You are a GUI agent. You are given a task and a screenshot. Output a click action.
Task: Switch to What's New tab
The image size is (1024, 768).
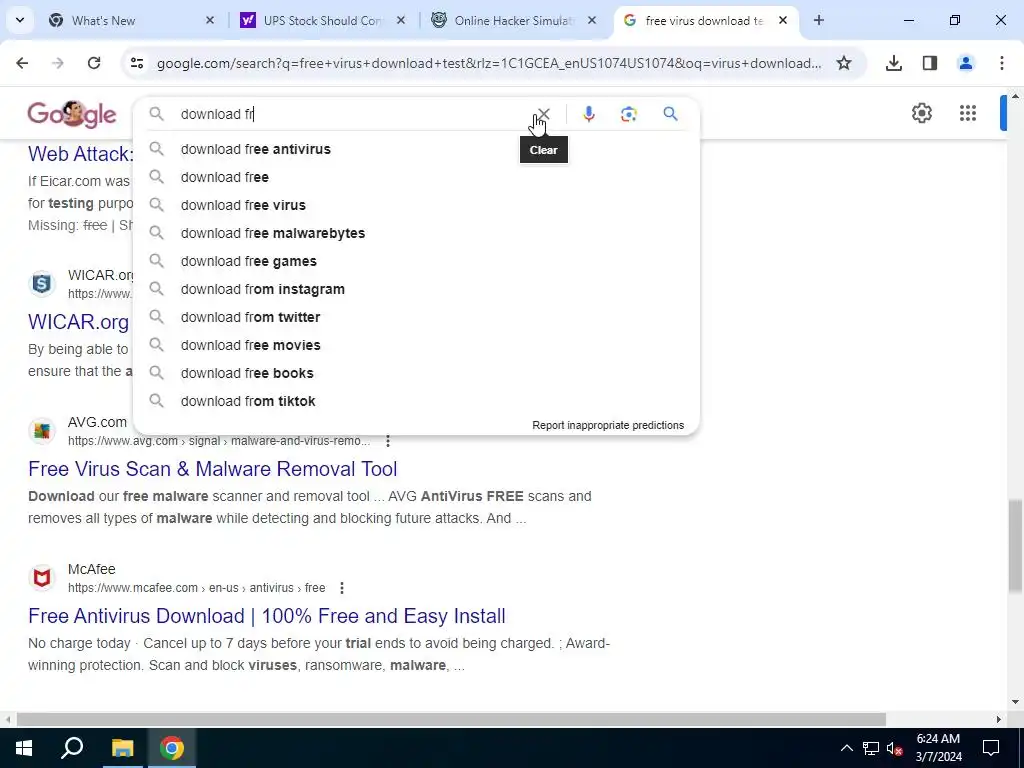coord(131,20)
